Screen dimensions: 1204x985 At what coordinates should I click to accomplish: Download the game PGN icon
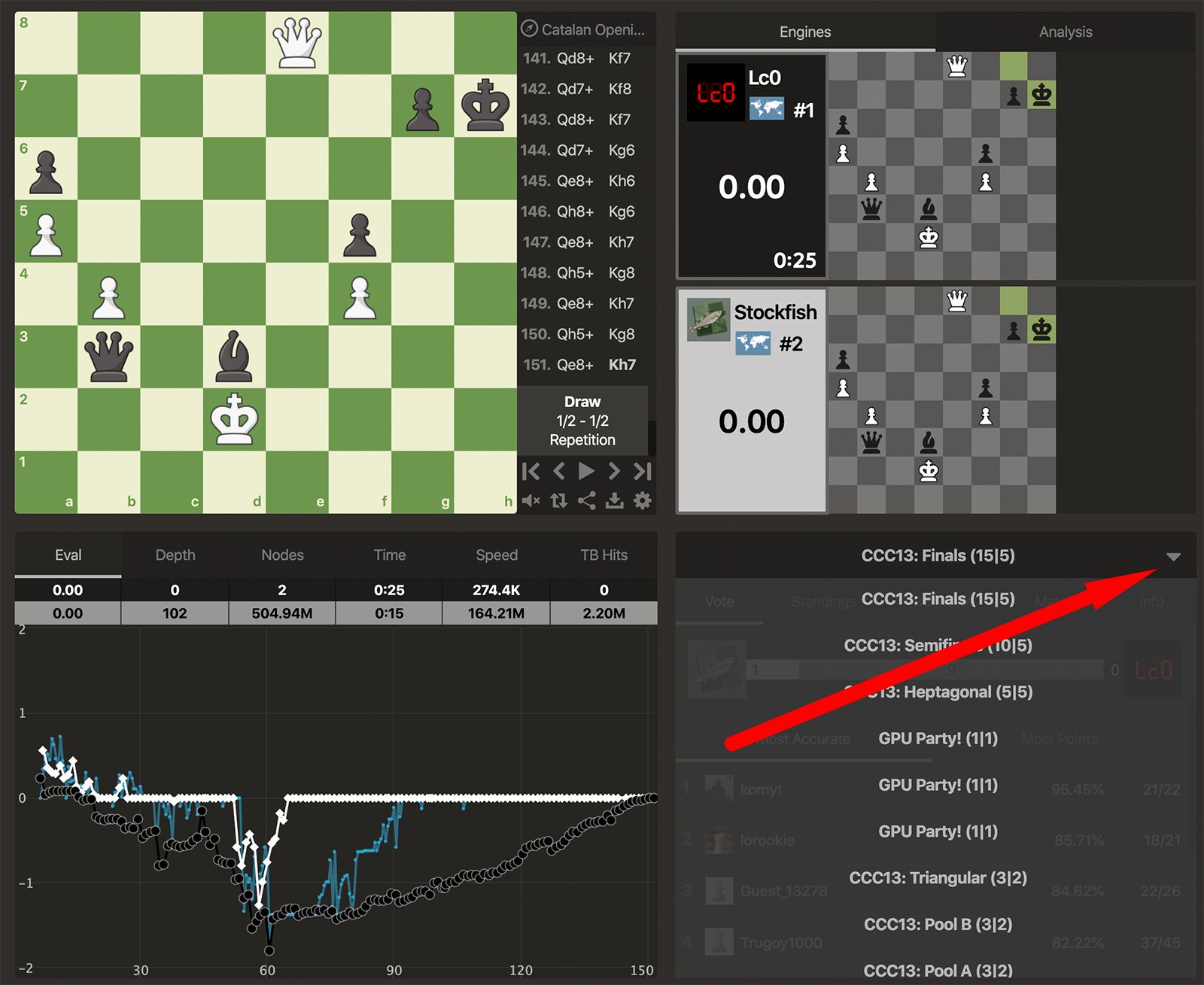615,501
